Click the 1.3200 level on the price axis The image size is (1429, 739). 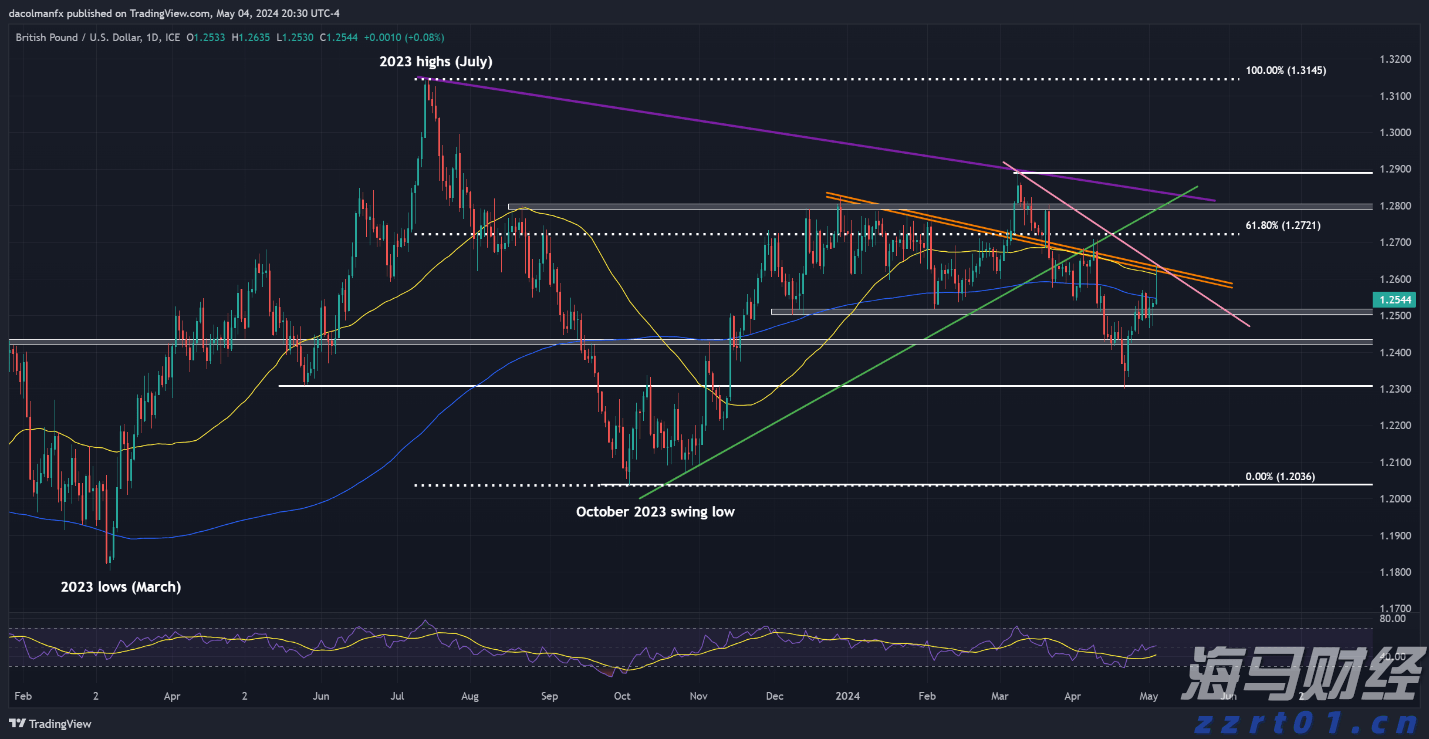coord(1396,59)
